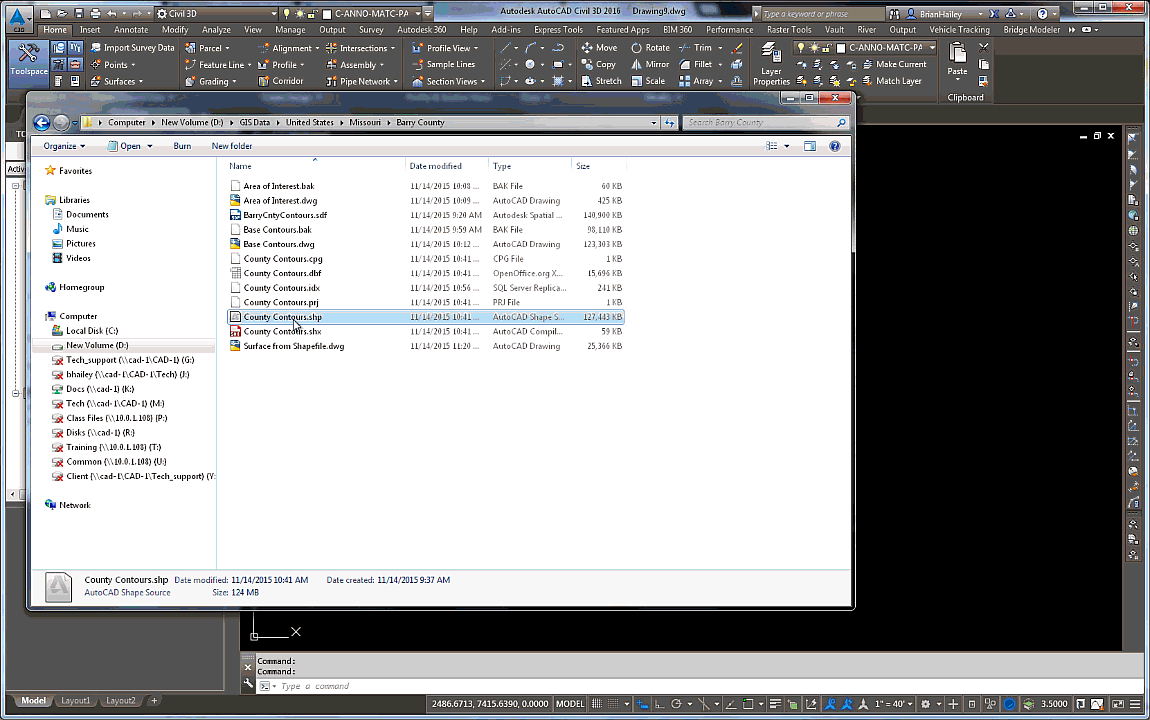This screenshot has width=1150, height=720.
Task: Switch to Raster Tools tab
Action: 789,29
